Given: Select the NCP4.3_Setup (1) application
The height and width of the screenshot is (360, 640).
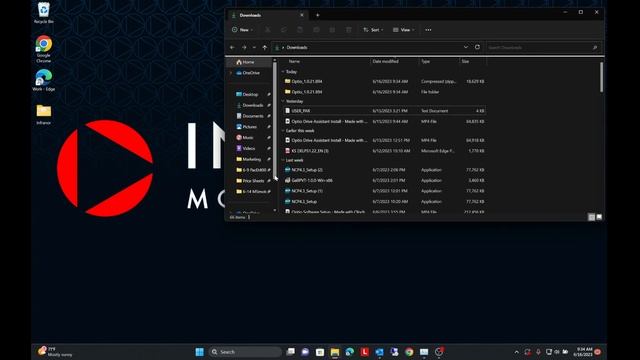Looking at the screenshot, I should click(x=384, y=191).
